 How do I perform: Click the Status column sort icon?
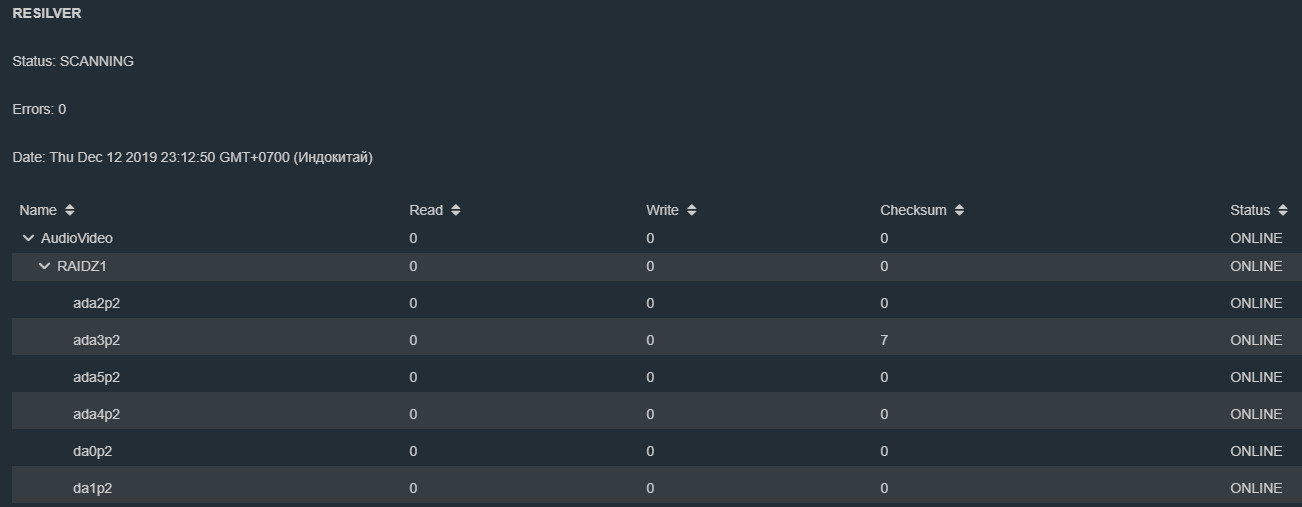[1282, 210]
